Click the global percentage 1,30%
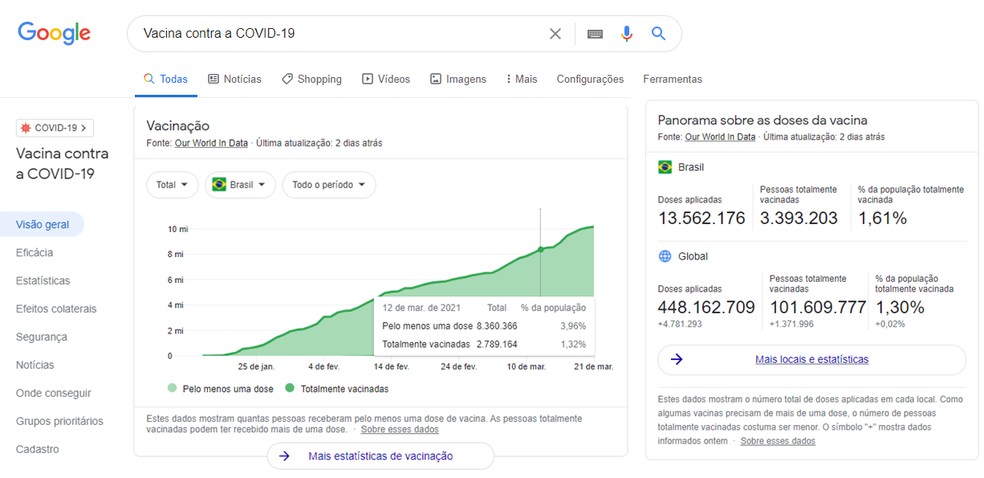This screenshot has height=478, width=984. (900, 307)
